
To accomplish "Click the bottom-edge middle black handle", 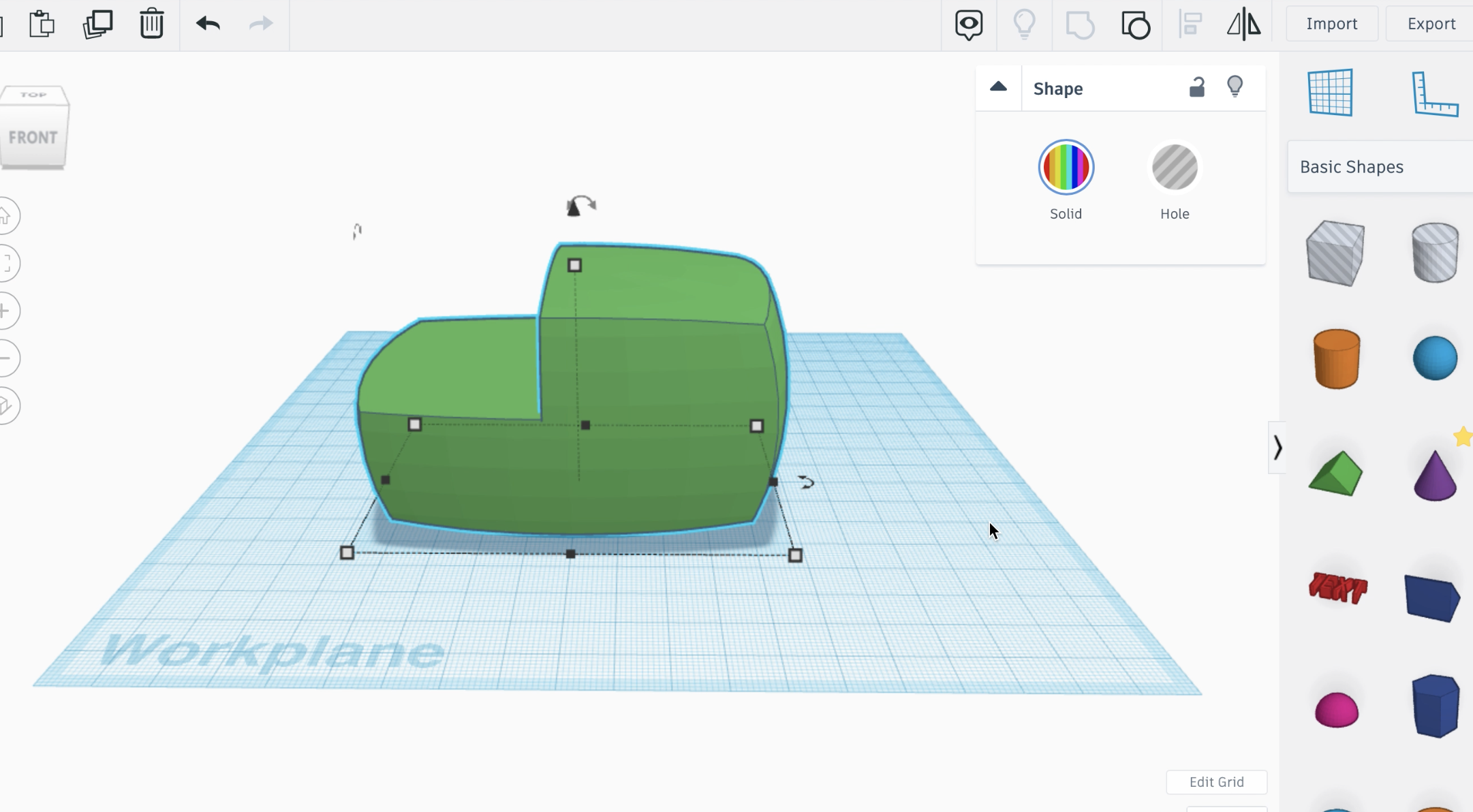I will pos(570,554).
